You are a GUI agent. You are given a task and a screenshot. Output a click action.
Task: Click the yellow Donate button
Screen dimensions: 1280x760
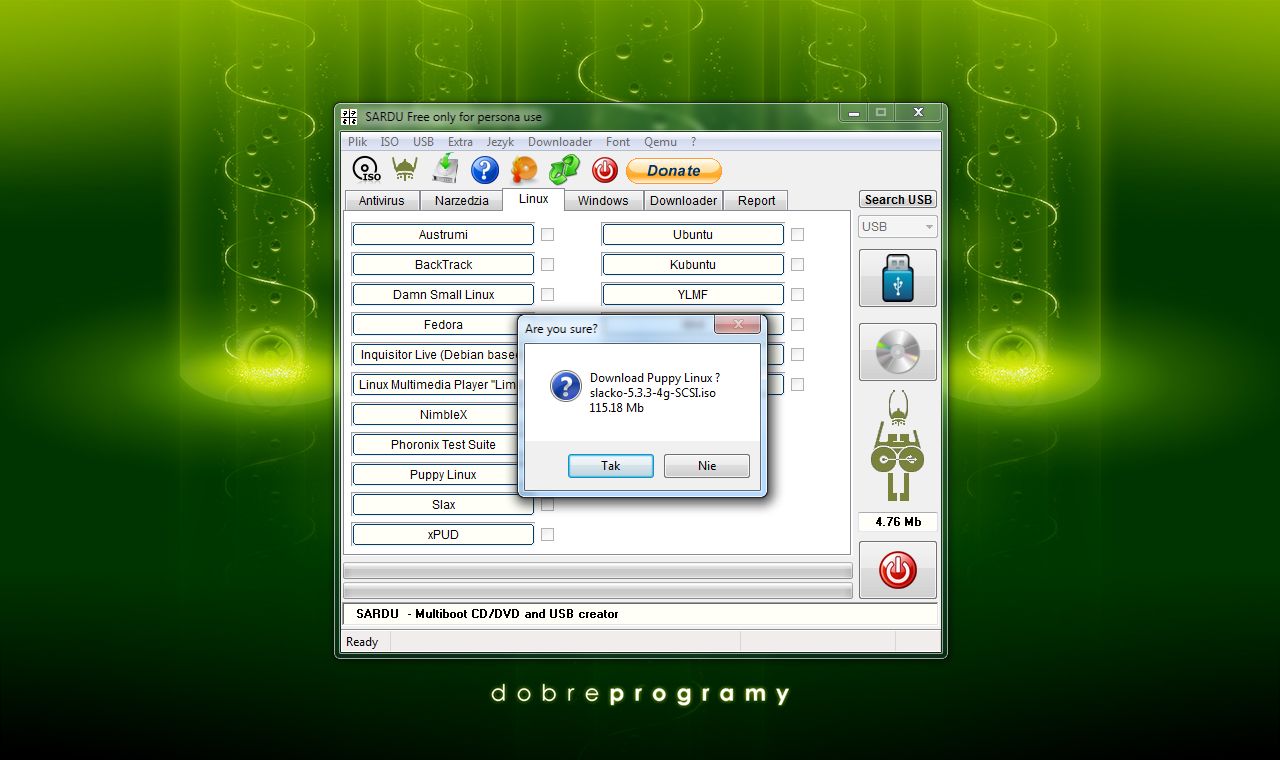pos(674,170)
